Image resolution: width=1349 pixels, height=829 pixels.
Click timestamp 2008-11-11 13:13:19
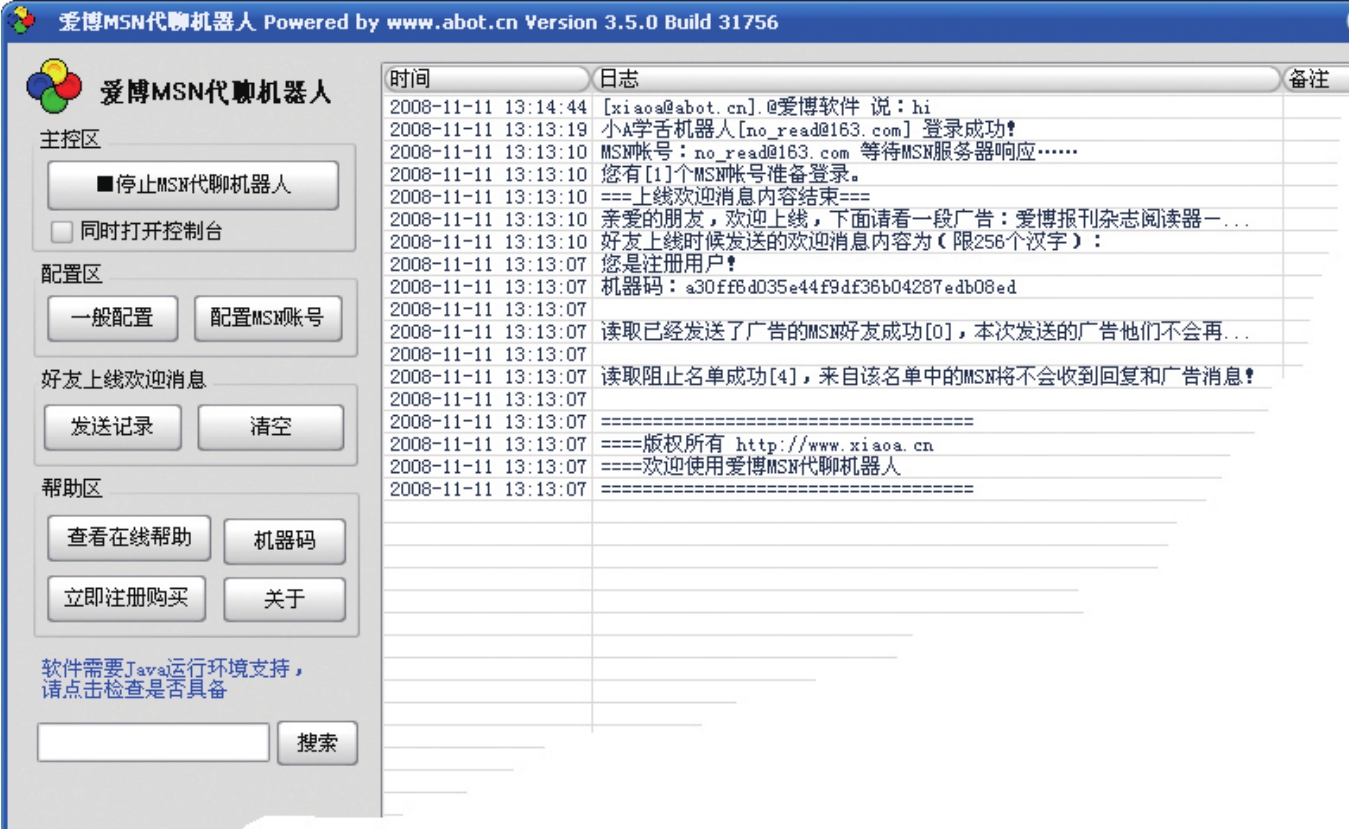[x=488, y=129]
